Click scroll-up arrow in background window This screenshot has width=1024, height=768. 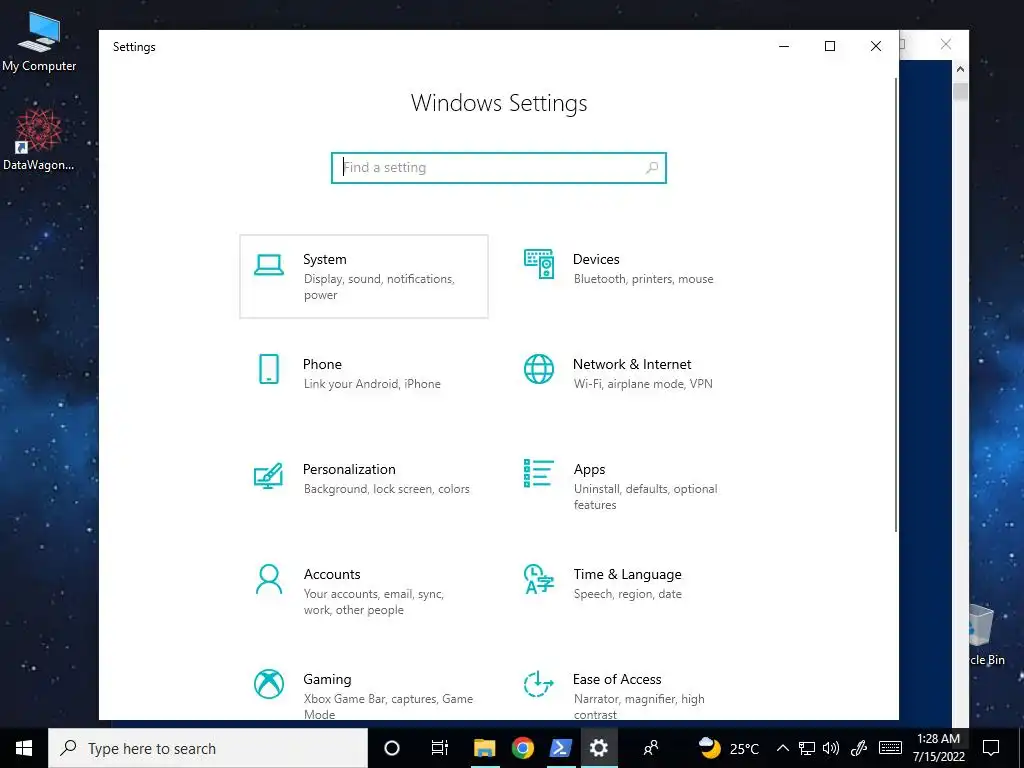tap(960, 69)
